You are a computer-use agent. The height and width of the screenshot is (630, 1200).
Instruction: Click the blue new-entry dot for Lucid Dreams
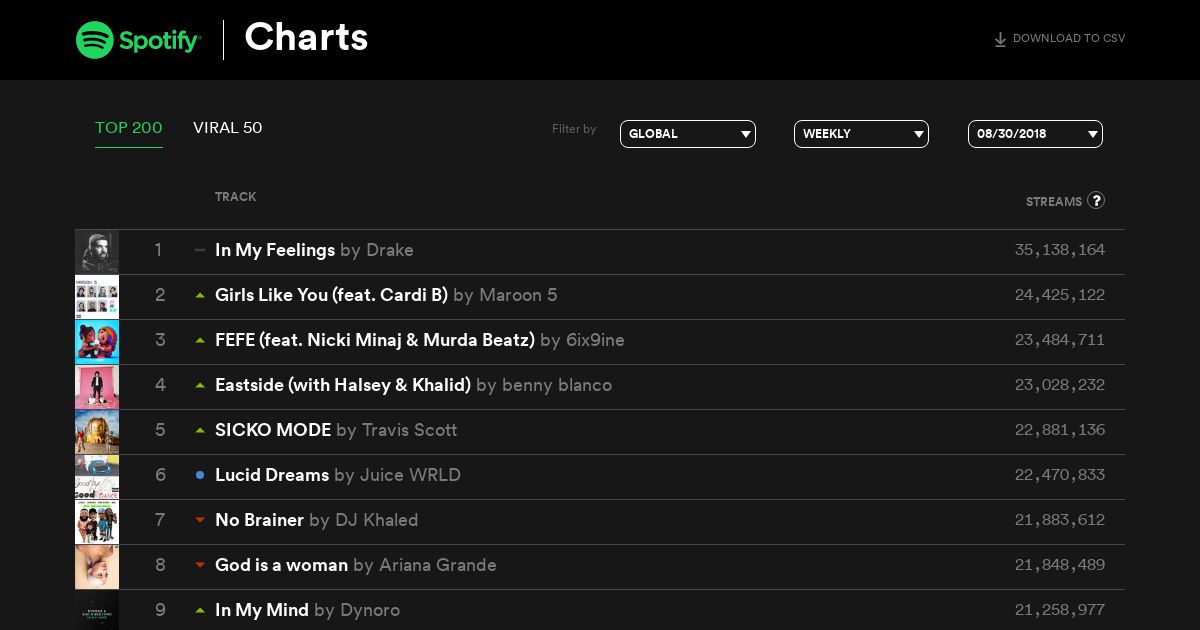click(200, 475)
